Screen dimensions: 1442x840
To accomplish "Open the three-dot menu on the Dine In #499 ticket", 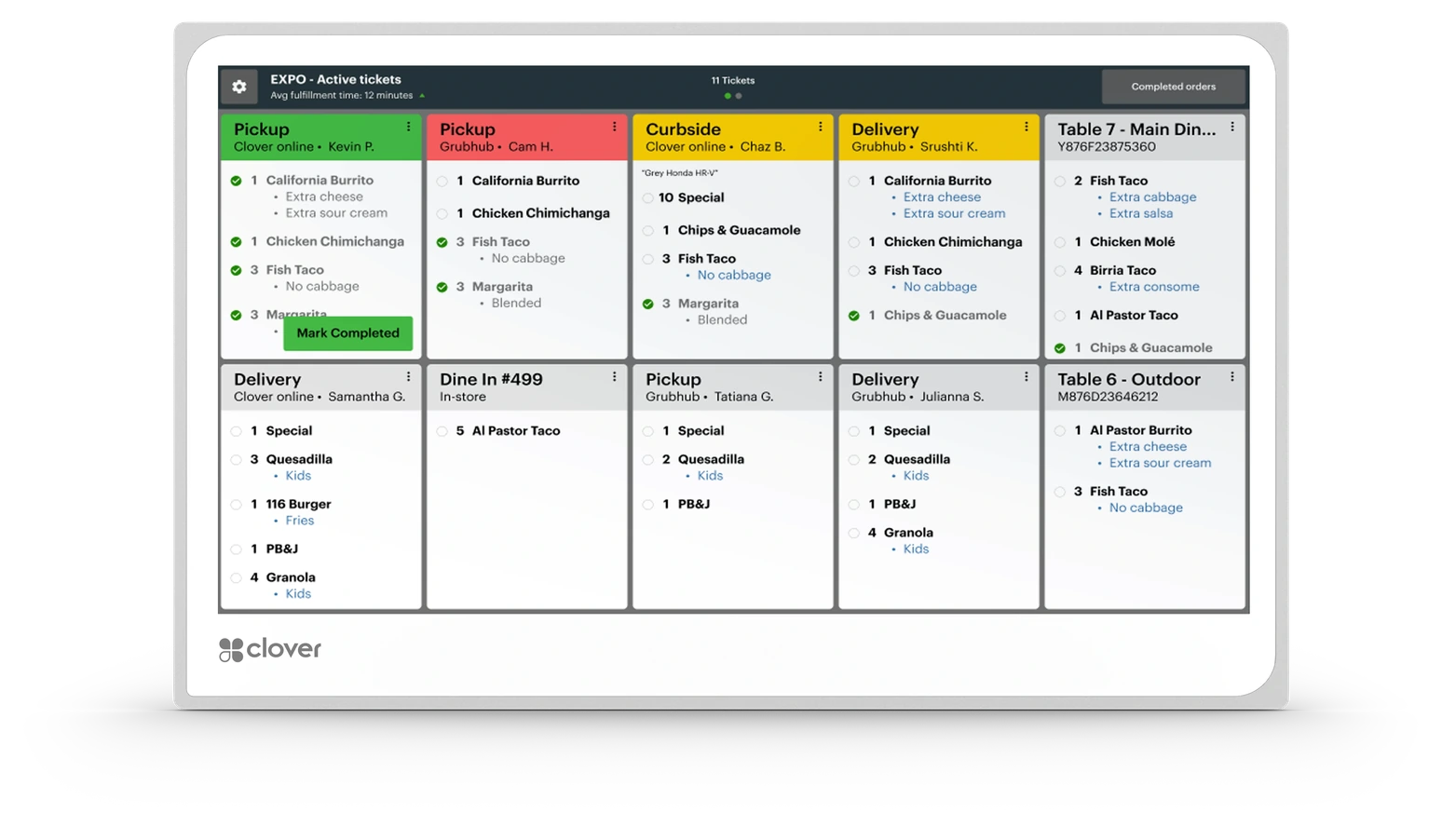I will coord(614,377).
